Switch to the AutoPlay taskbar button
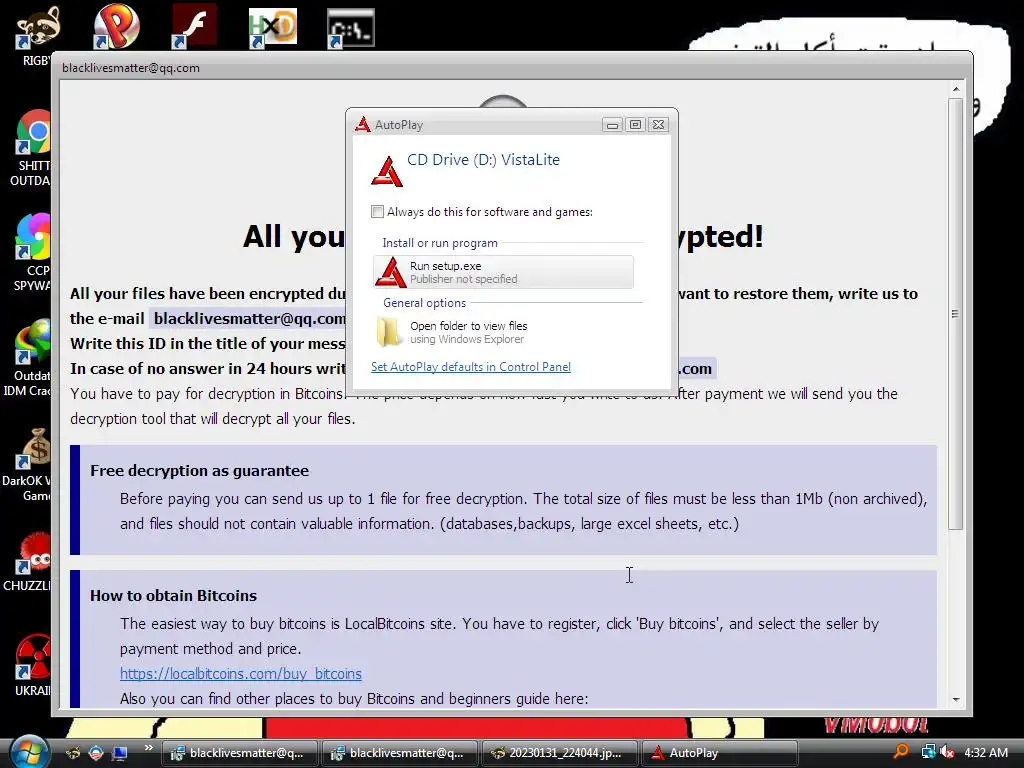 coord(719,753)
